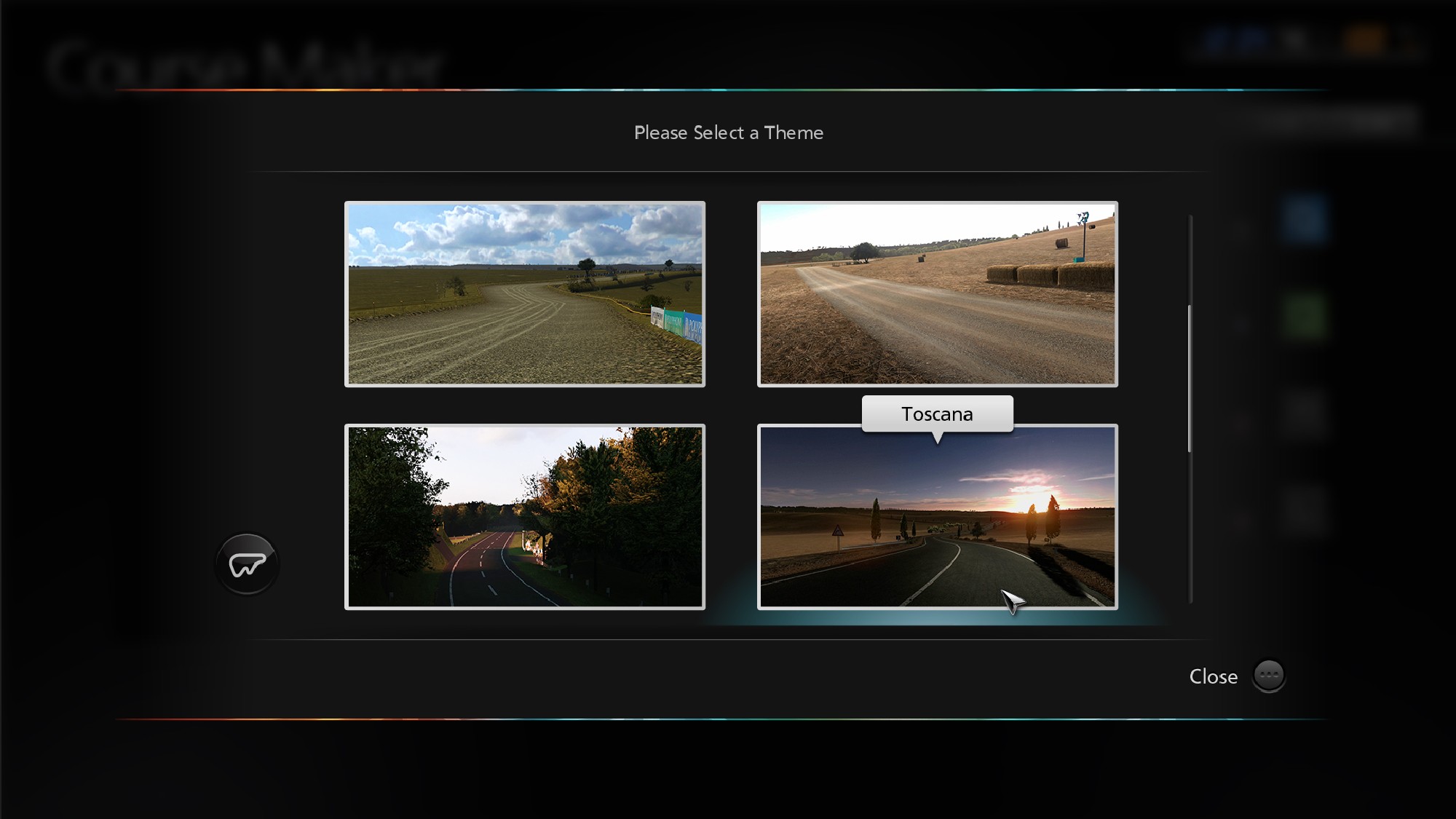Click the blurred grey icon below green
The width and height of the screenshot is (1456, 819).
click(1304, 414)
